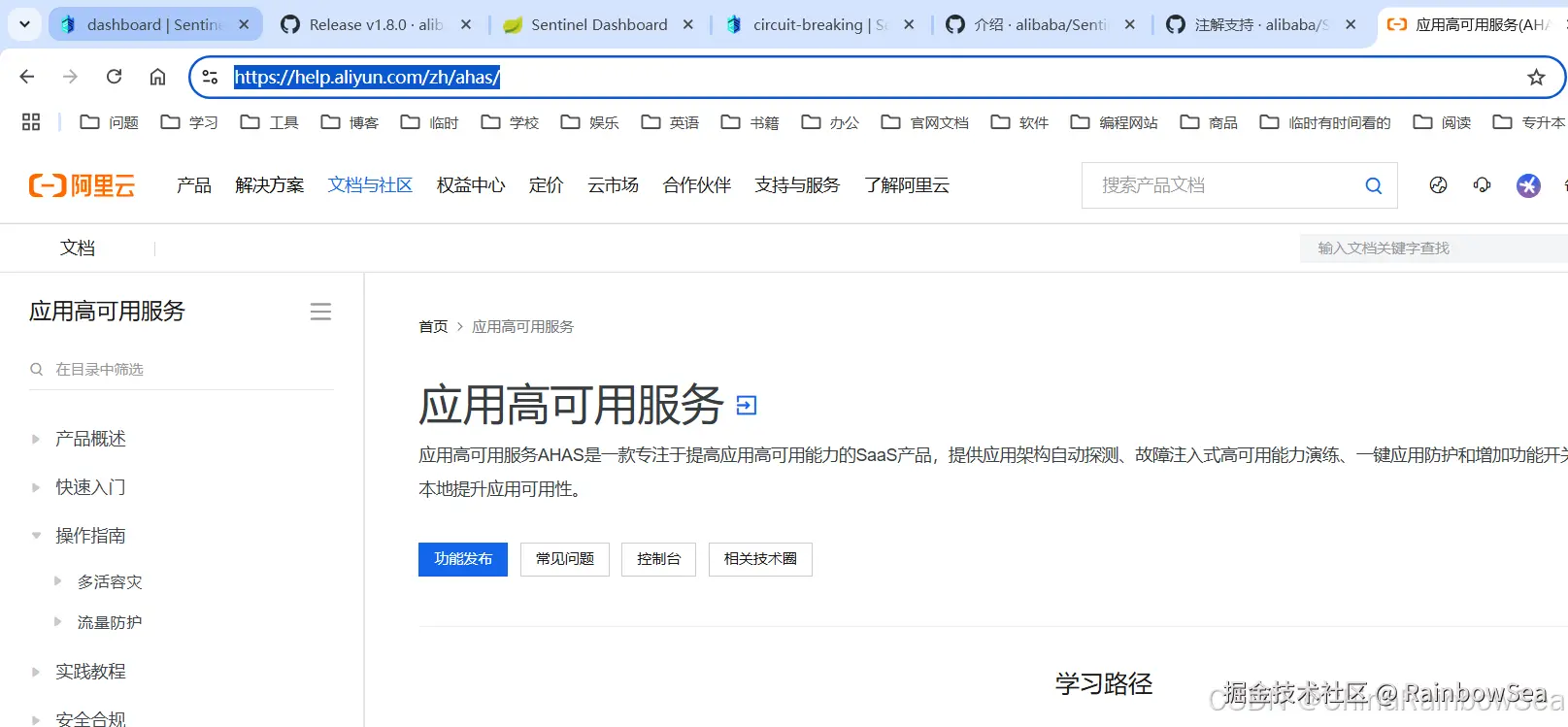The height and width of the screenshot is (727, 1568).
Task: Open the 定价 navigation item
Action: tap(546, 184)
